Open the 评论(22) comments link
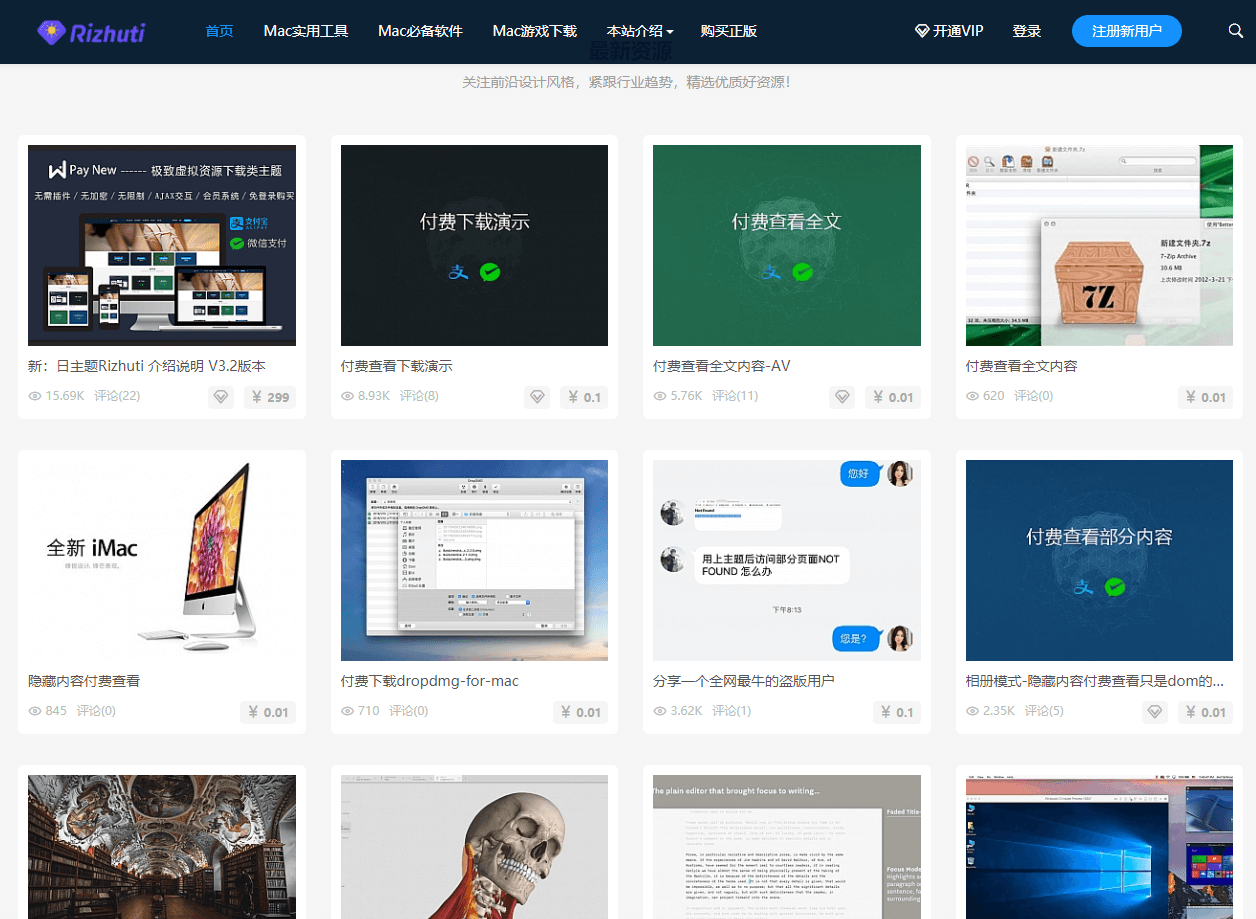Viewport: 1256px width, 919px height. point(117,396)
